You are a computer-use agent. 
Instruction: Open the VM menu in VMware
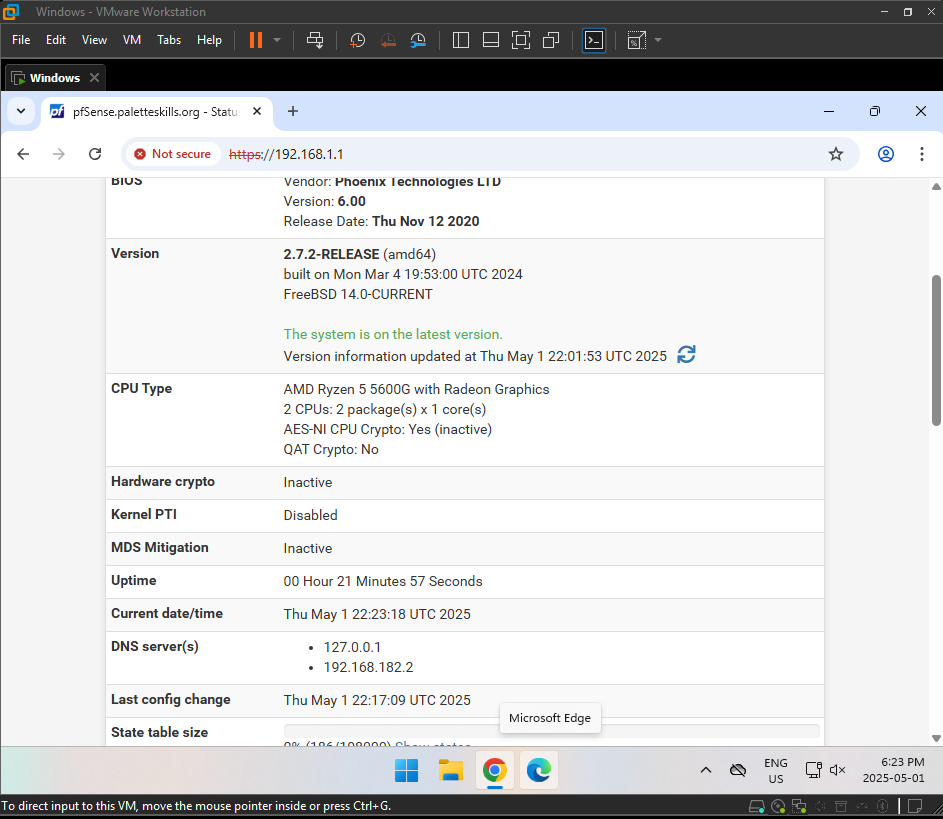pyautogui.click(x=132, y=40)
